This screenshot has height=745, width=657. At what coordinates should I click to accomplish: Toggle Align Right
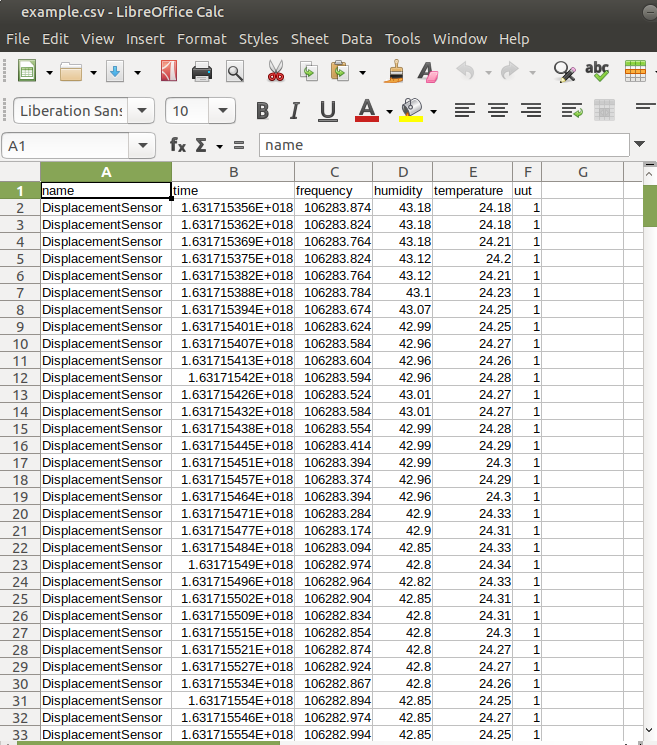531,111
